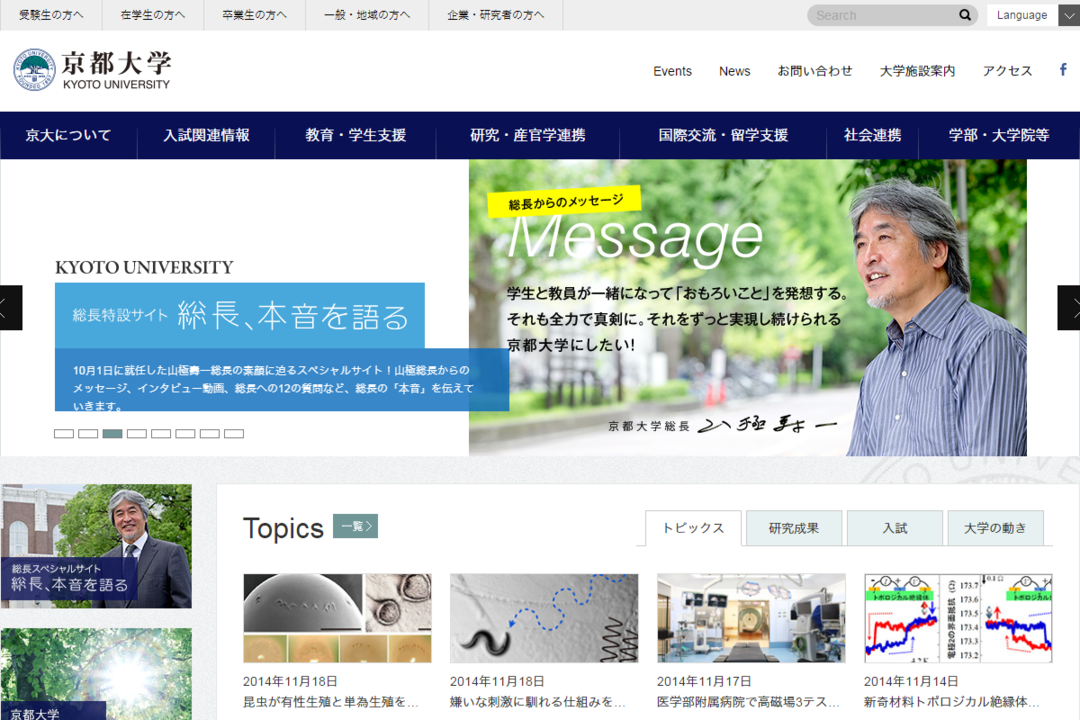Open 受験生の方へ top link

(x=51, y=14)
